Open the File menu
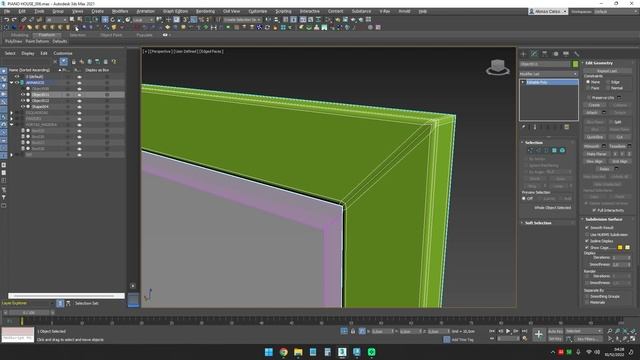This screenshot has width=640, height=360. 7,11
